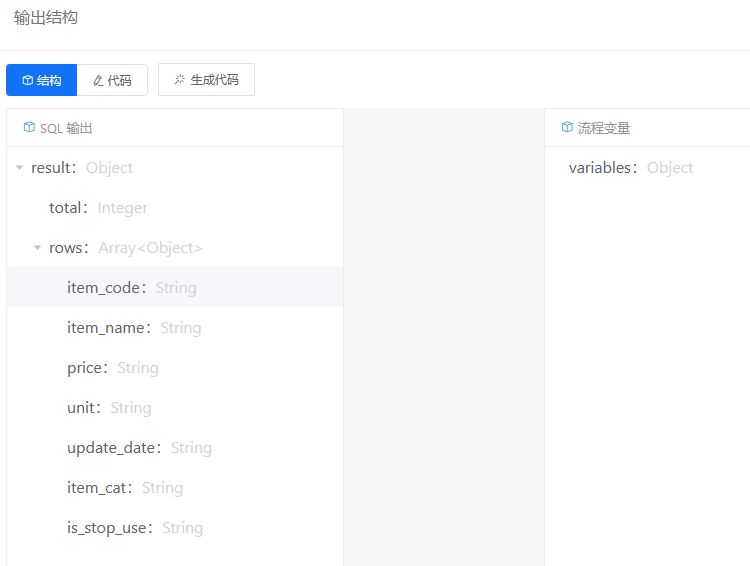The height and width of the screenshot is (566, 750).
Task: Select the is_stop_use String field
Action: [135, 528]
